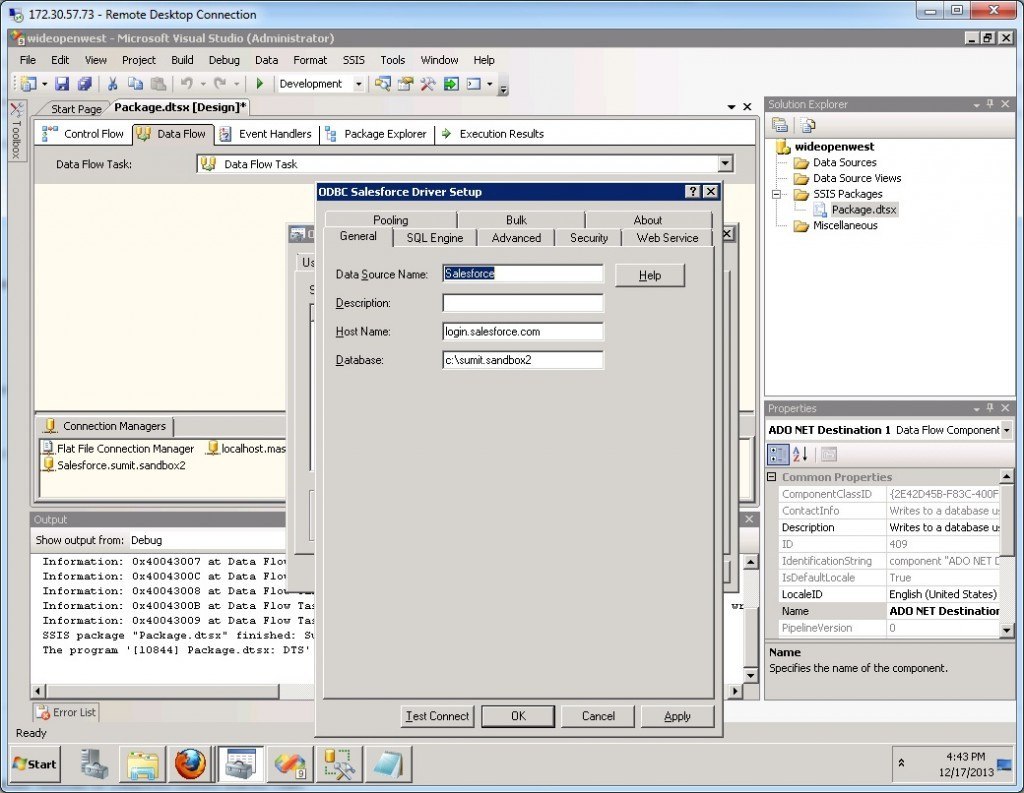Select the General tab in the ODBC dialog

coord(357,238)
